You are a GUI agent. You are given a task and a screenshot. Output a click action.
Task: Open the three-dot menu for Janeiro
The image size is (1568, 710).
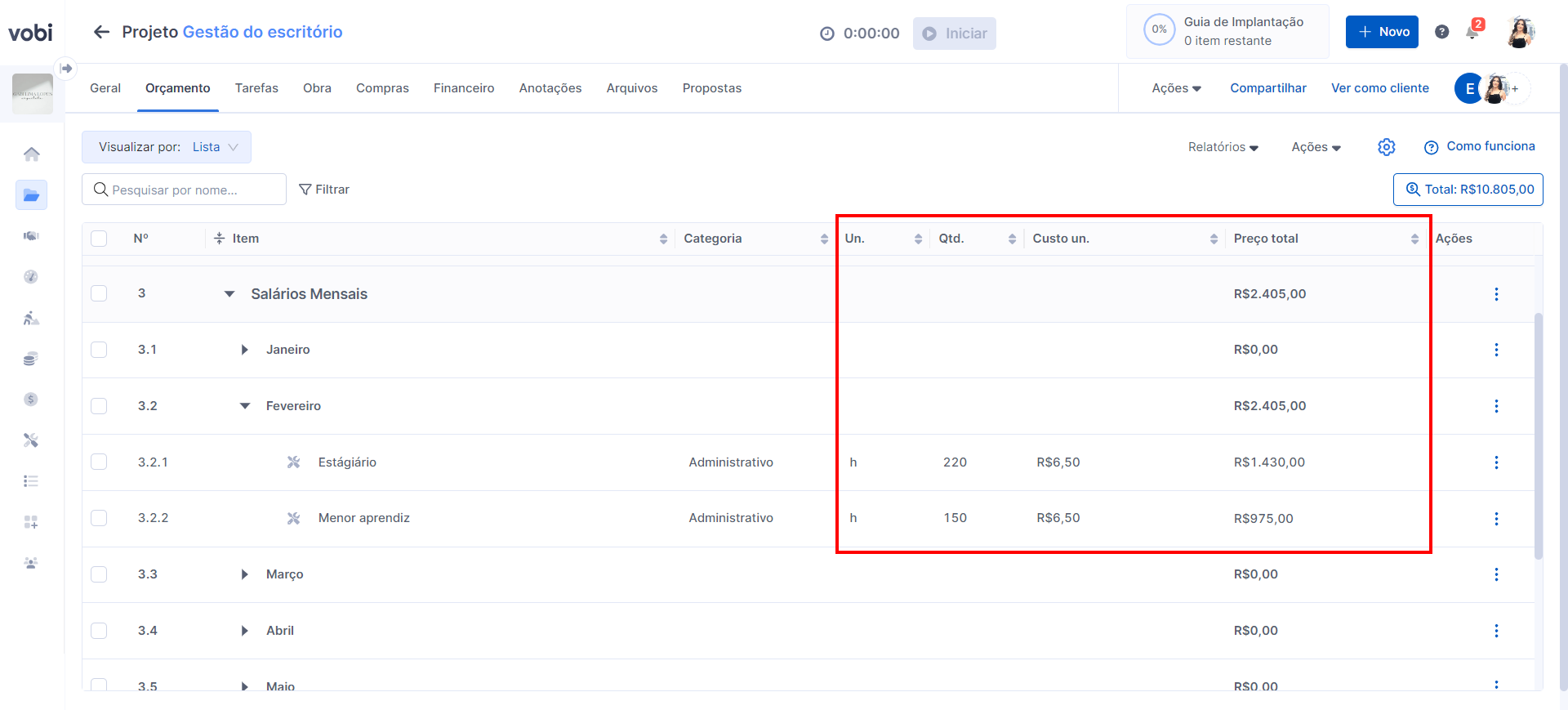[x=1496, y=350]
